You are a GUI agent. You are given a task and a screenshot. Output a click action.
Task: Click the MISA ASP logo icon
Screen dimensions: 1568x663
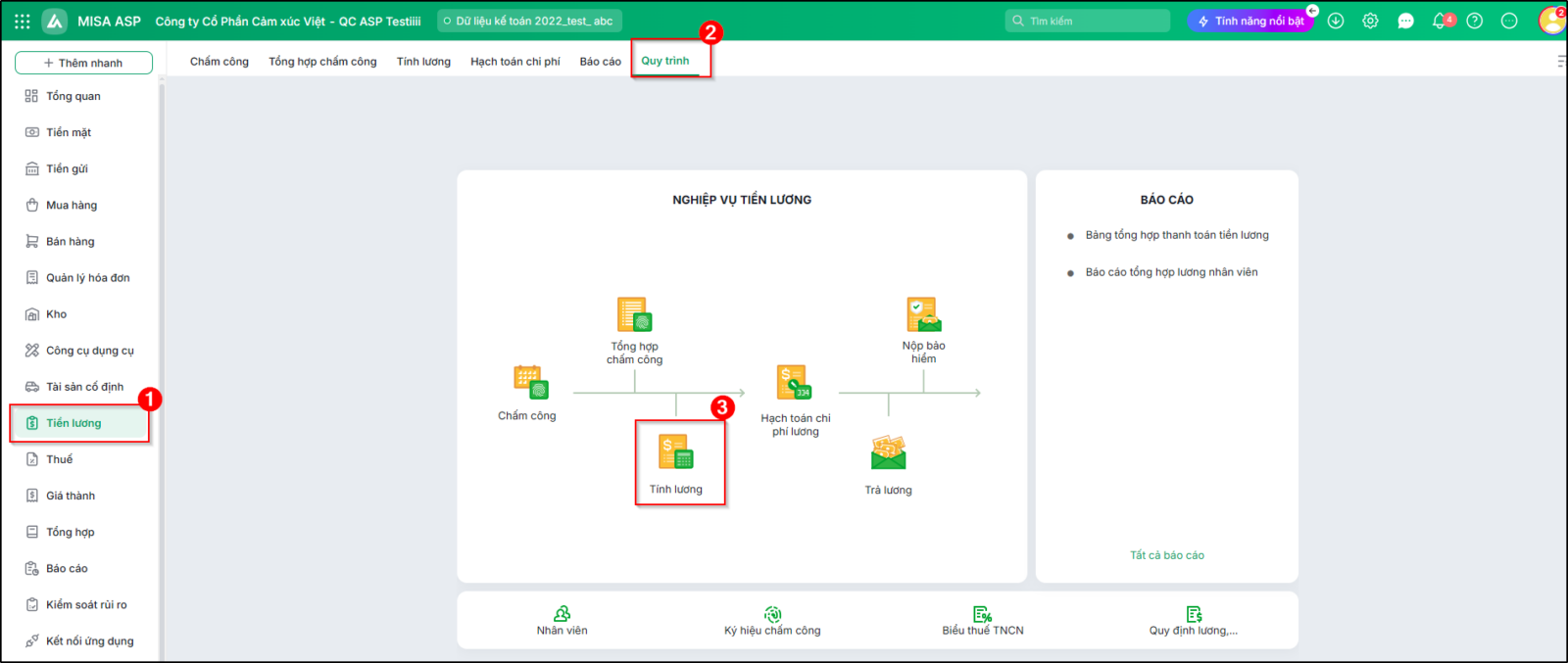(x=55, y=21)
